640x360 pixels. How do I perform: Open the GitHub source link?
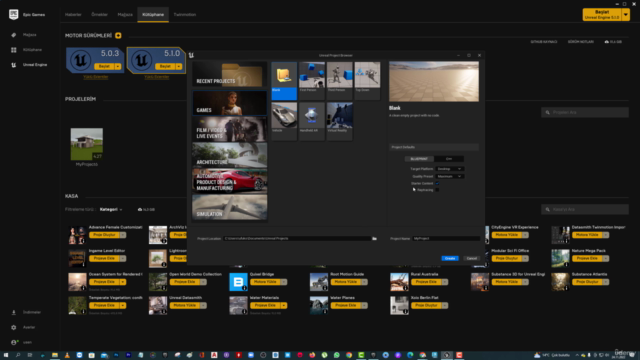point(544,42)
